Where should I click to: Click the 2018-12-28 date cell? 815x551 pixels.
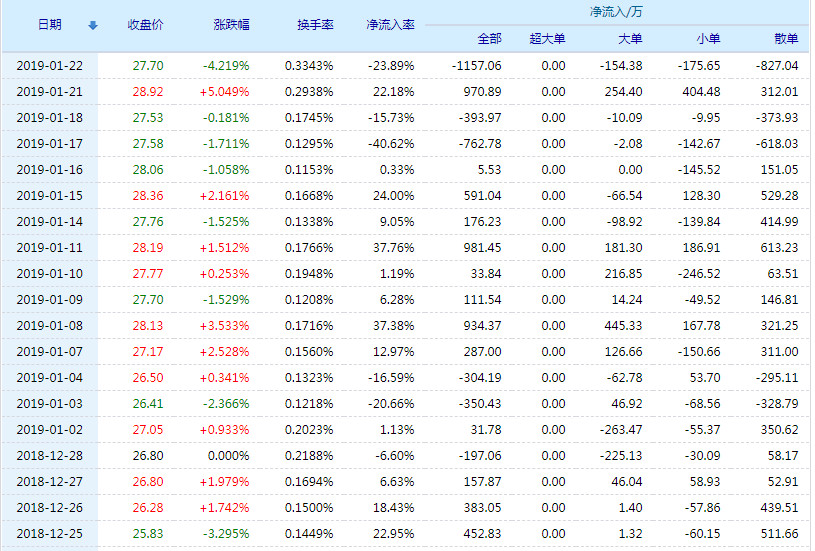coord(49,456)
